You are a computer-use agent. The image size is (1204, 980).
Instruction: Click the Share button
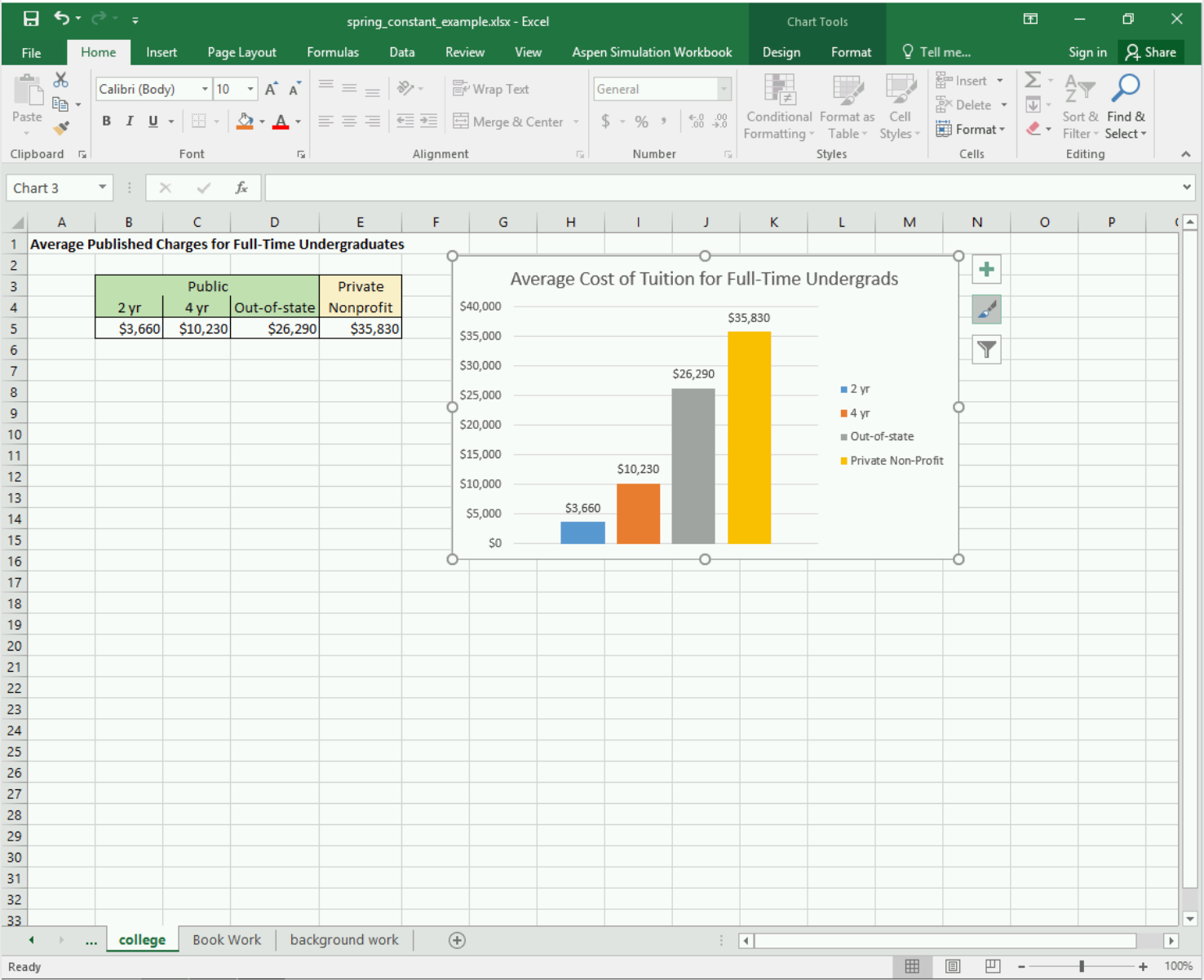(1151, 52)
